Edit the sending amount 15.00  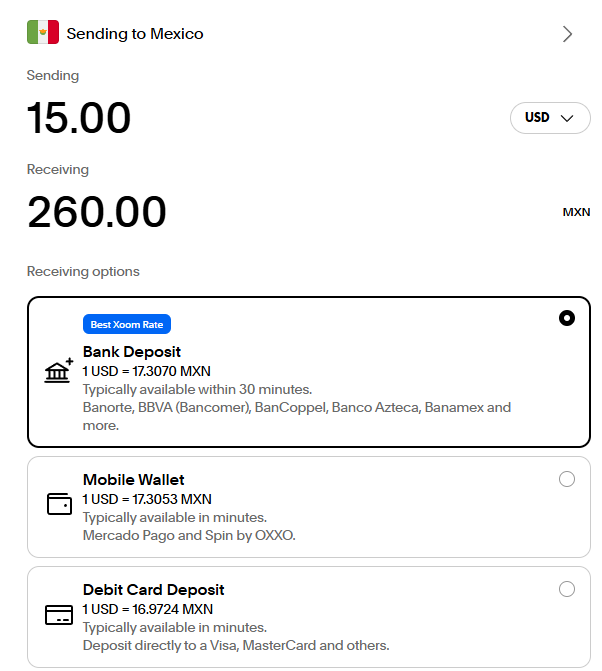(x=79, y=118)
